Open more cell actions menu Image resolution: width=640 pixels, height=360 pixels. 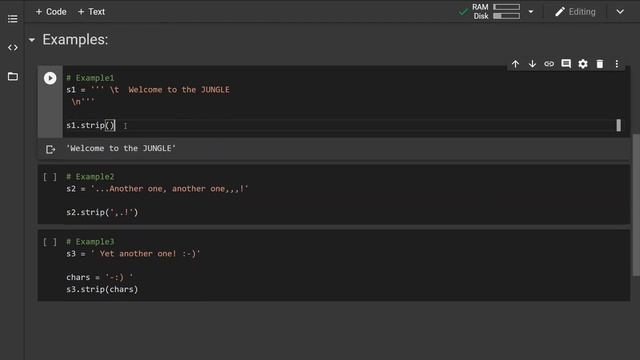[617, 64]
